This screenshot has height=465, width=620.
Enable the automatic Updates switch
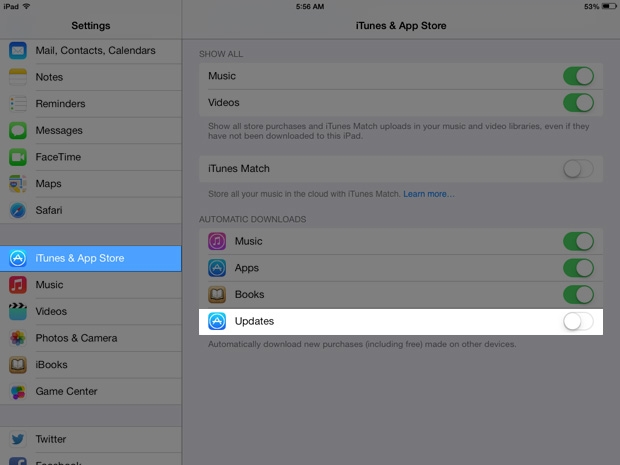point(578,321)
